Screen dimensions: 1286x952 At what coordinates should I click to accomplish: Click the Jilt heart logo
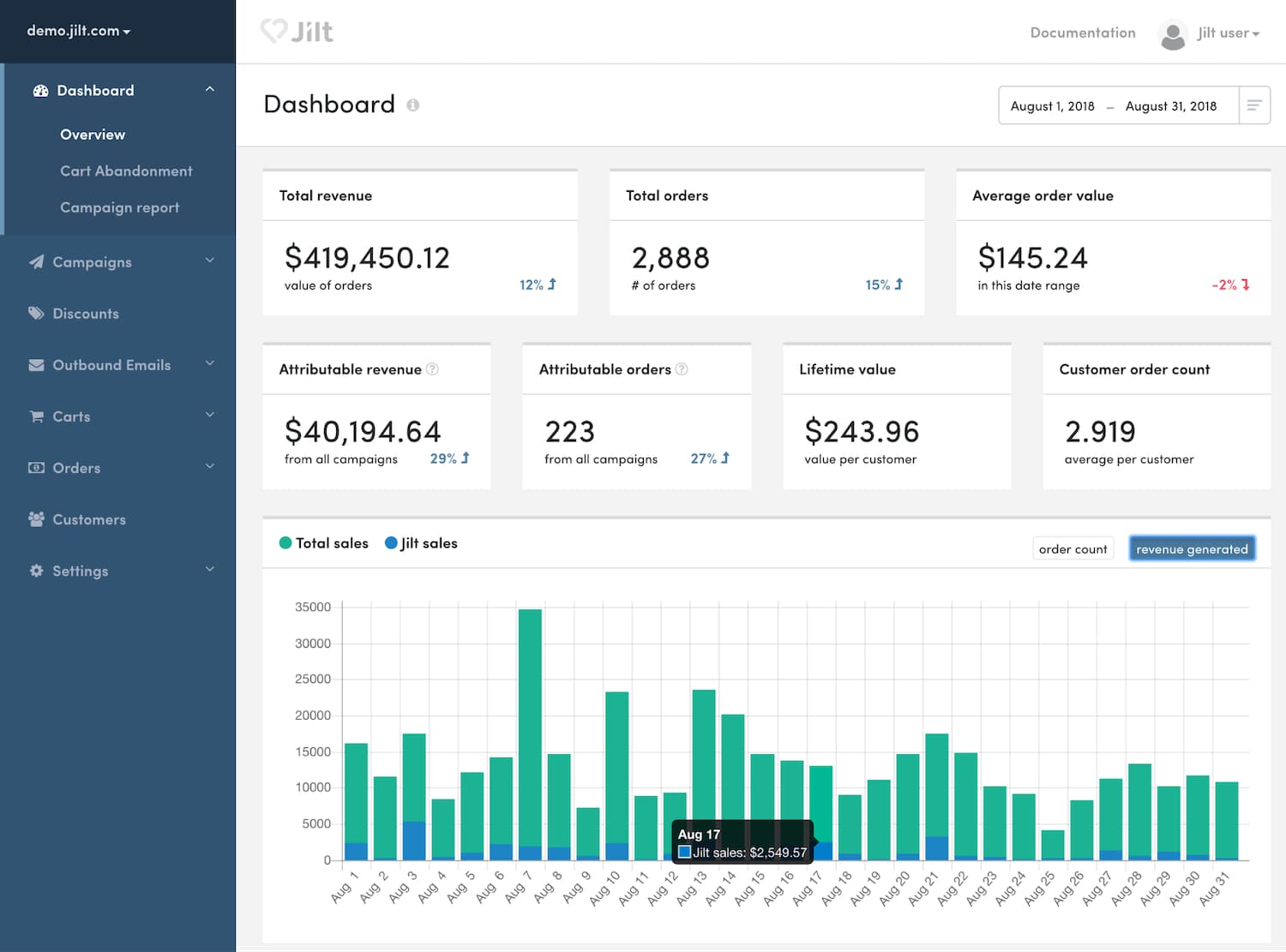coord(274,32)
